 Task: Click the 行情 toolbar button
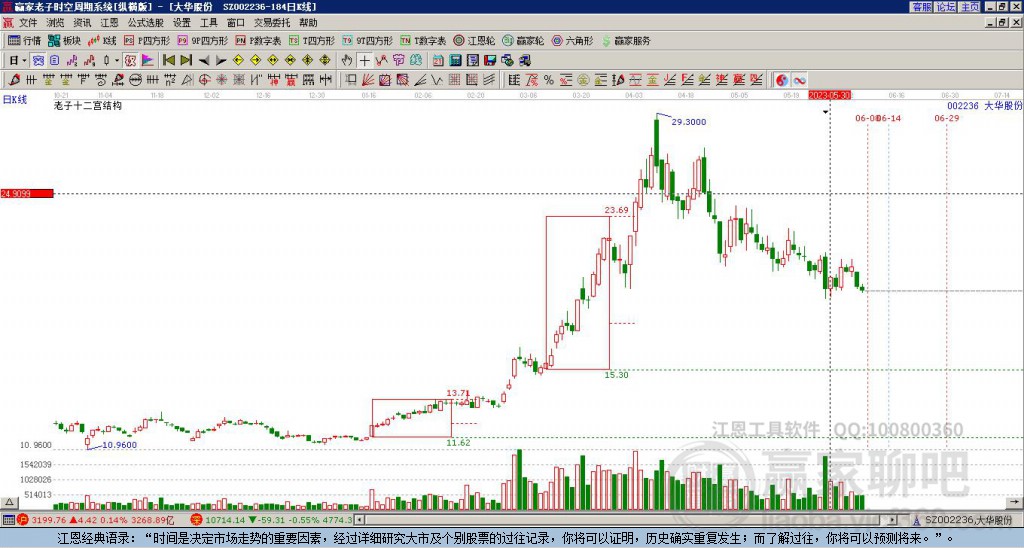[24, 40]
